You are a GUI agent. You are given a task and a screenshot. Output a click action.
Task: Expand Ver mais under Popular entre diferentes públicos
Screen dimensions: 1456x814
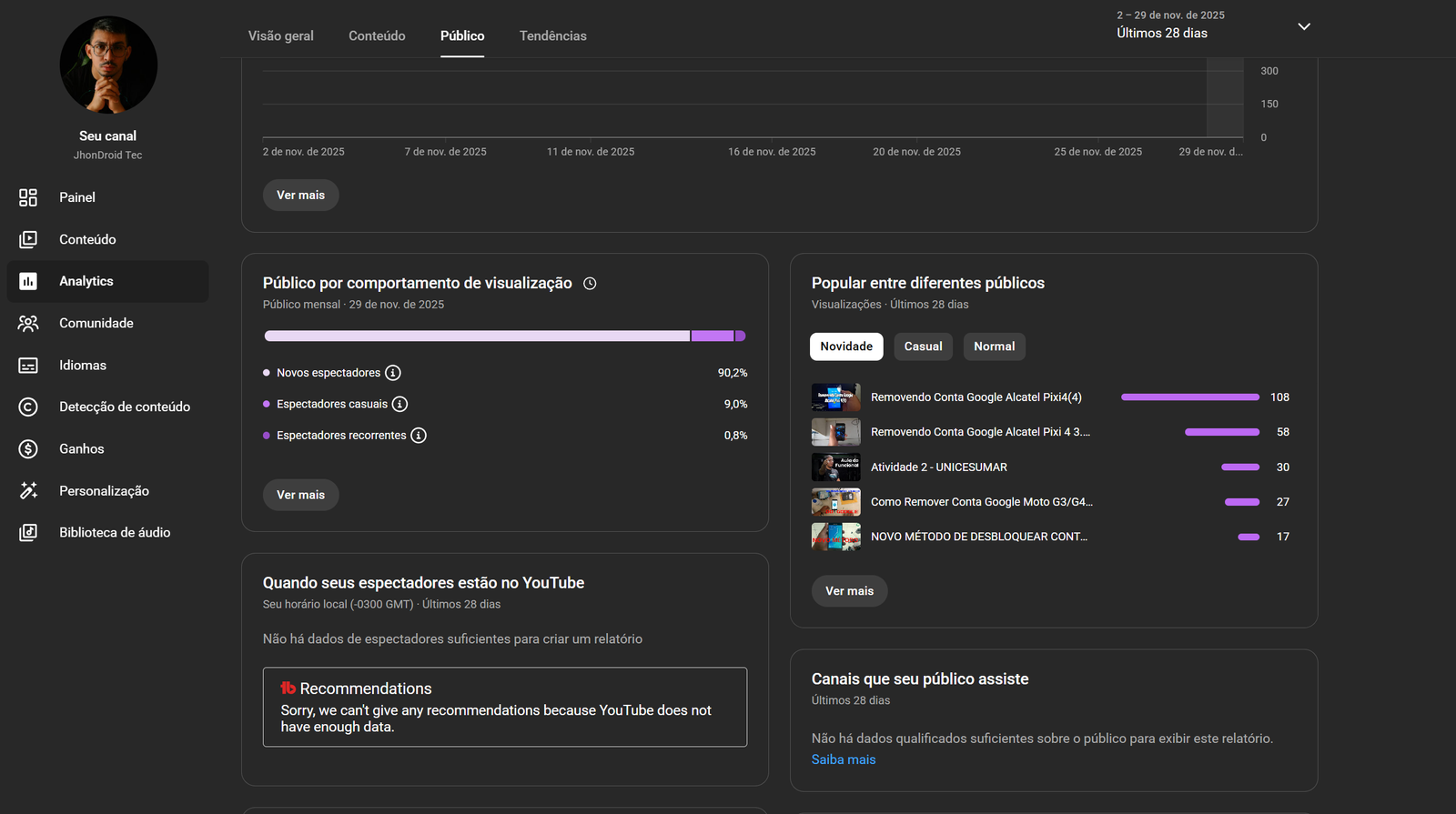pyautogui.click(x=849, y=591)
